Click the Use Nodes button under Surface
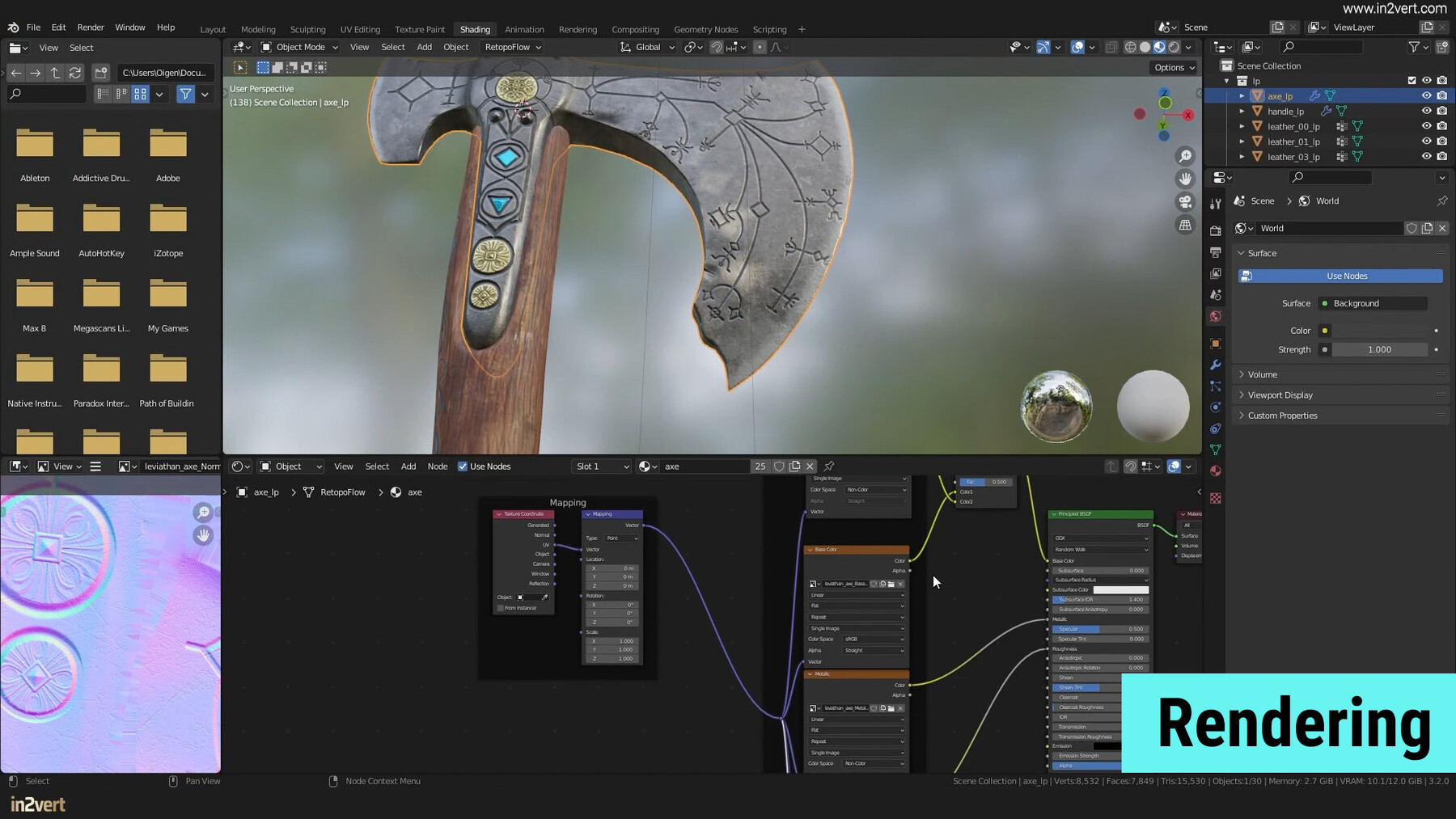The width and height of the screenshot is (1456, 819). [x=1340, y=276]
